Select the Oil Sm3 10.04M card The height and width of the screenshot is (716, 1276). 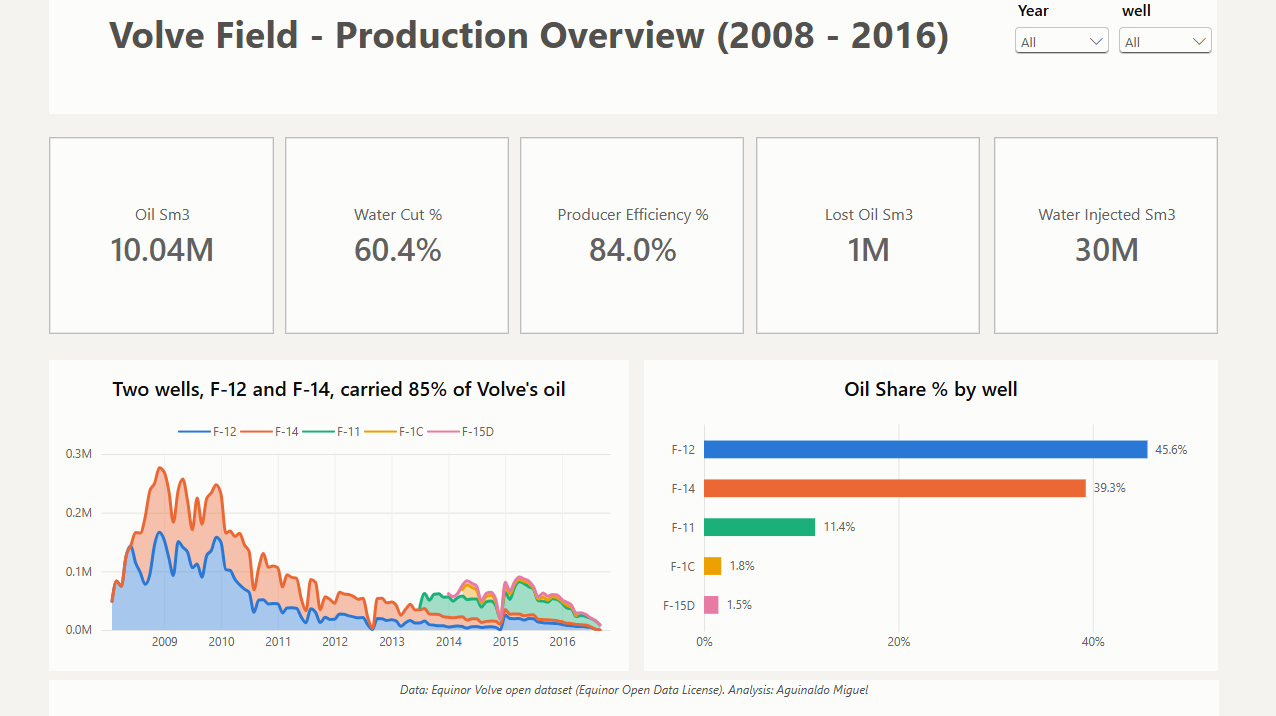161,235
